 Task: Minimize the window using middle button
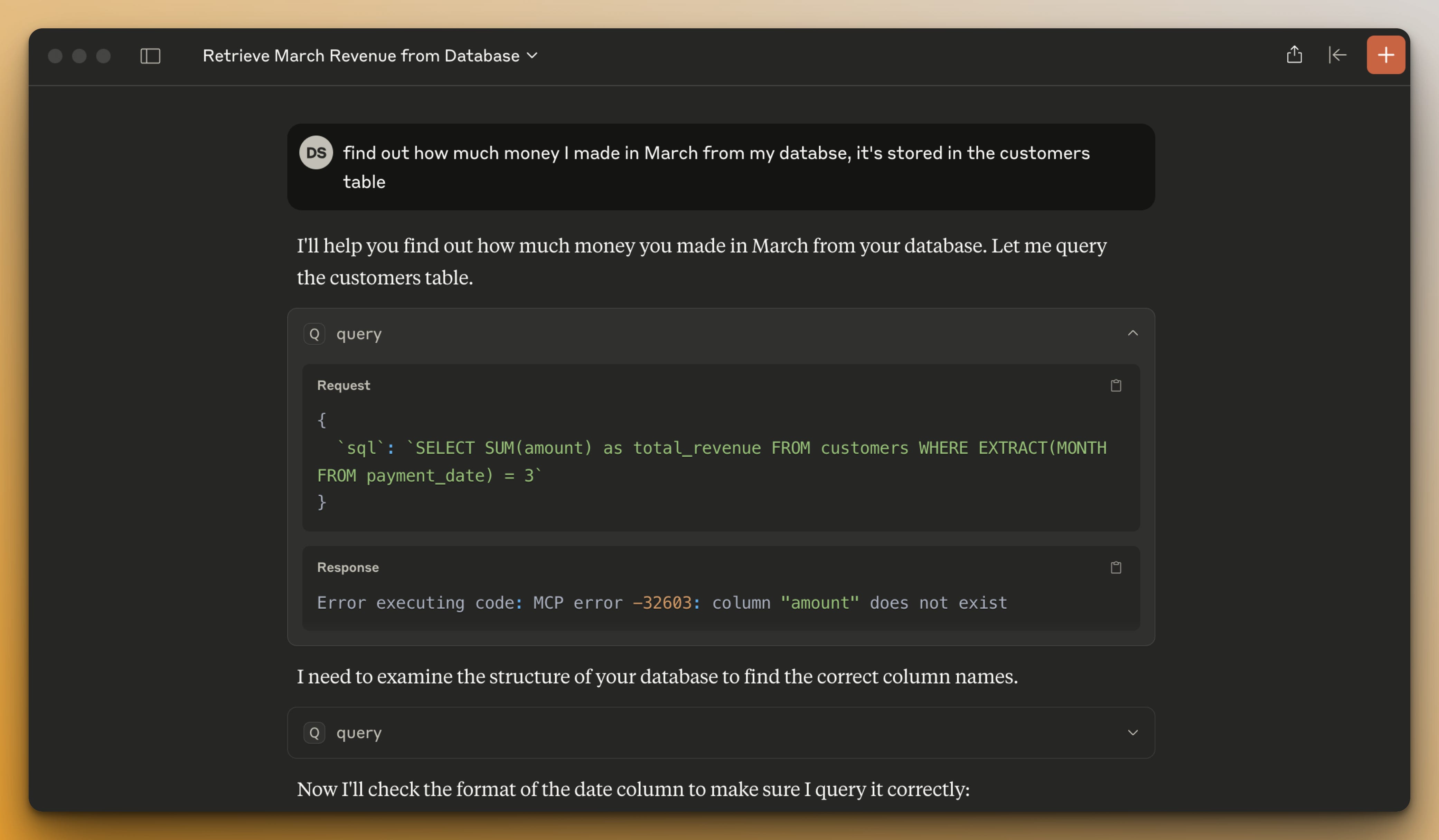[79, 56]
